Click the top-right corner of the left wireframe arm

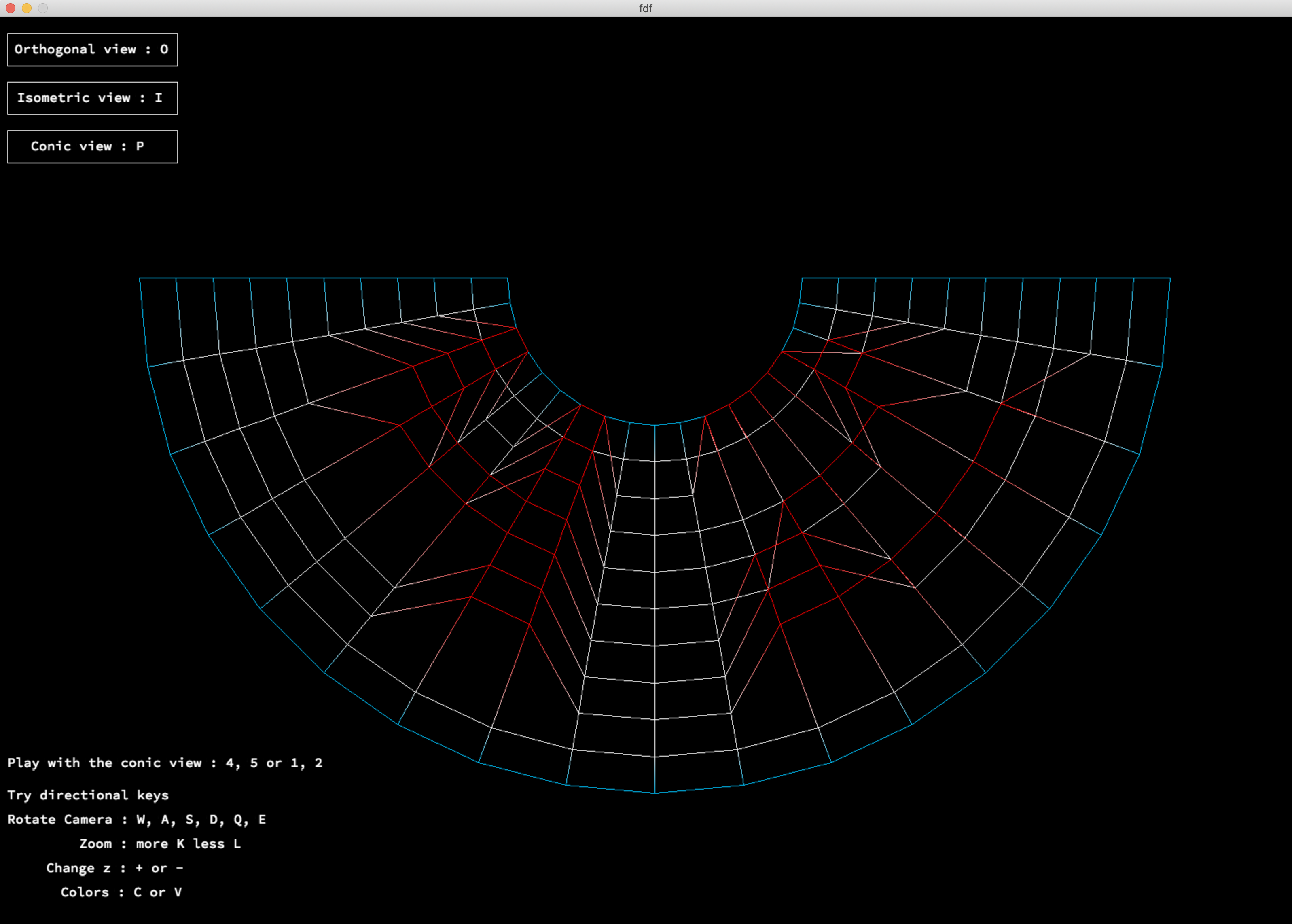pyautogui.click(x=508, y=278)
